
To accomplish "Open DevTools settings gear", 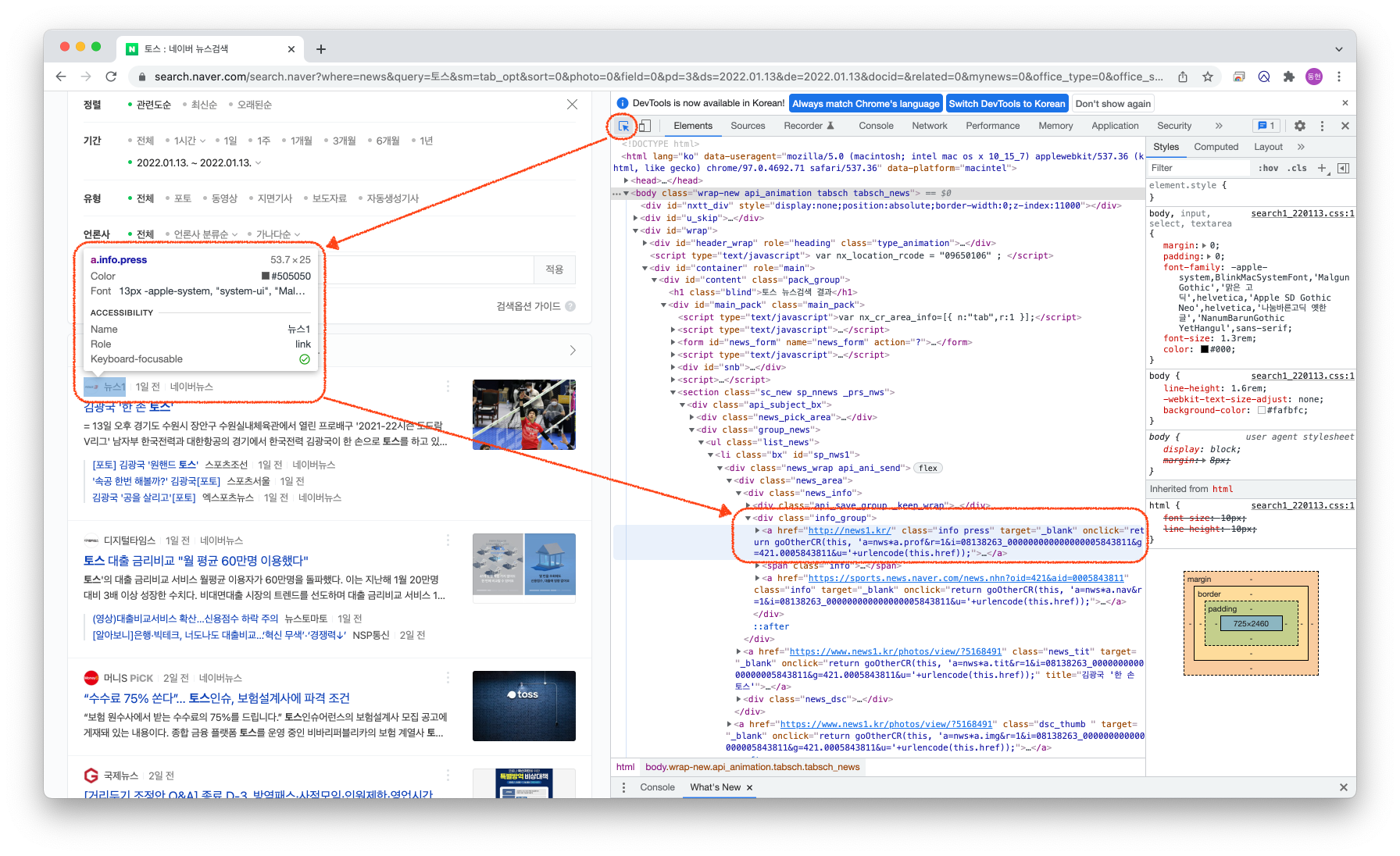I will [x=1300, y=126].
